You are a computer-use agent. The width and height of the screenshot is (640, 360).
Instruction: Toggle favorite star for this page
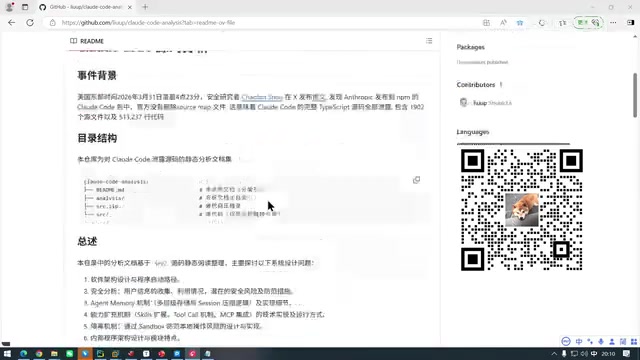point(520,23)
